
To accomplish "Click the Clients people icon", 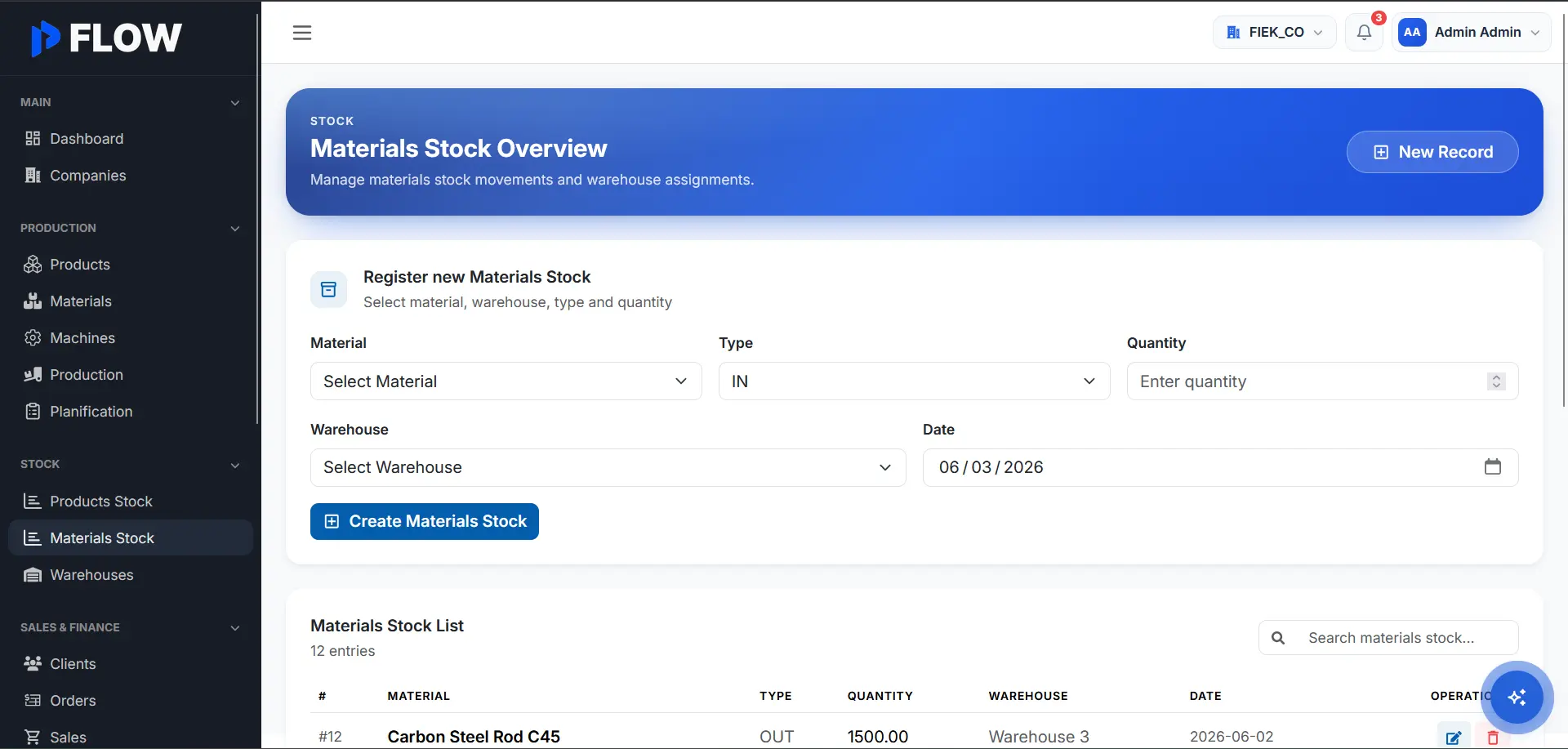I will tap(33, 664).
